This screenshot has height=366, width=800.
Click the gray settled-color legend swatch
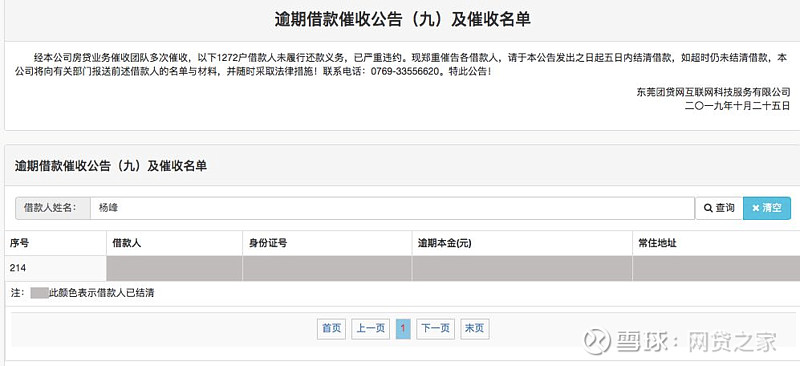point(39,293)
